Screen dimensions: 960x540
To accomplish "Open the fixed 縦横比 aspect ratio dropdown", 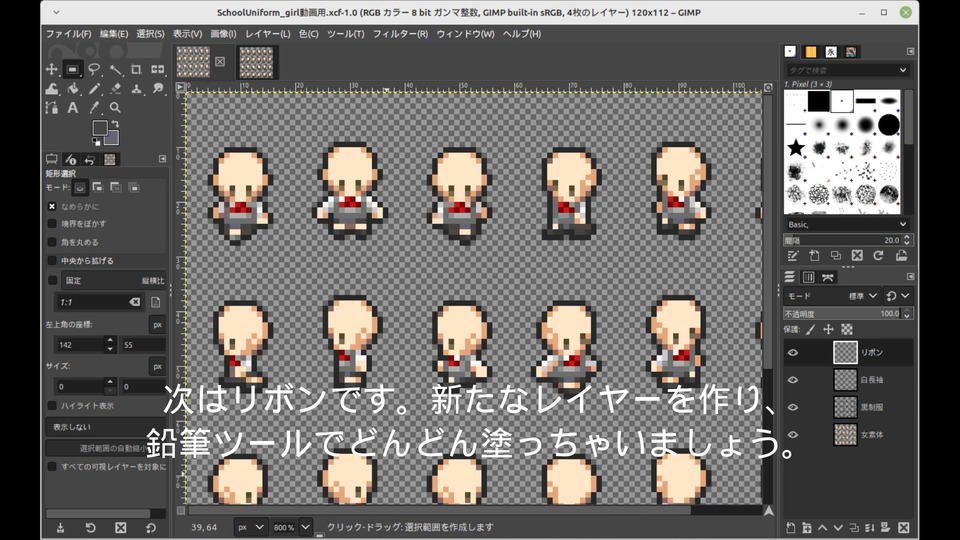I will (114, 280).
